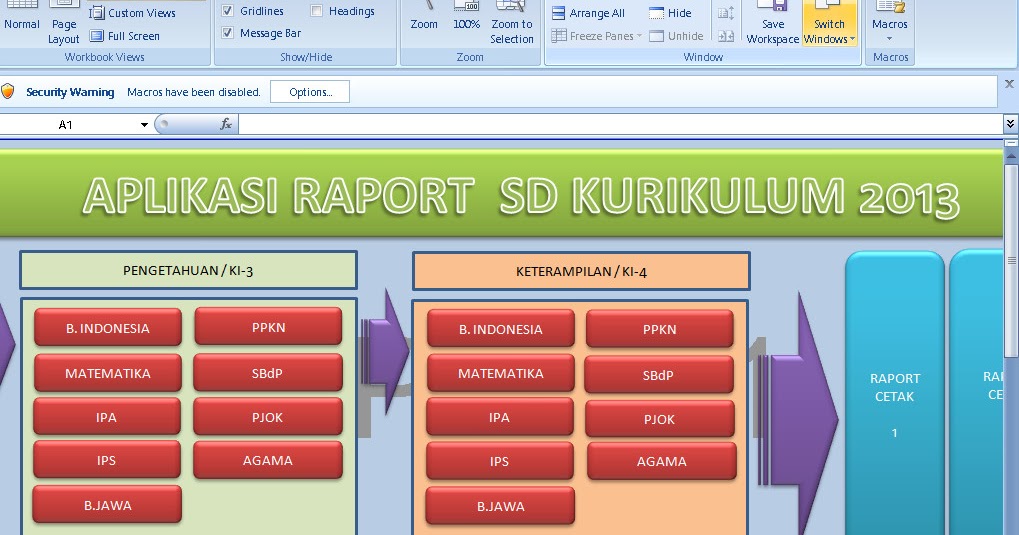Viewport: 1019px width, 535px height.
Task: Open Keterampilan SBdP button
Action: click(659, 374)
